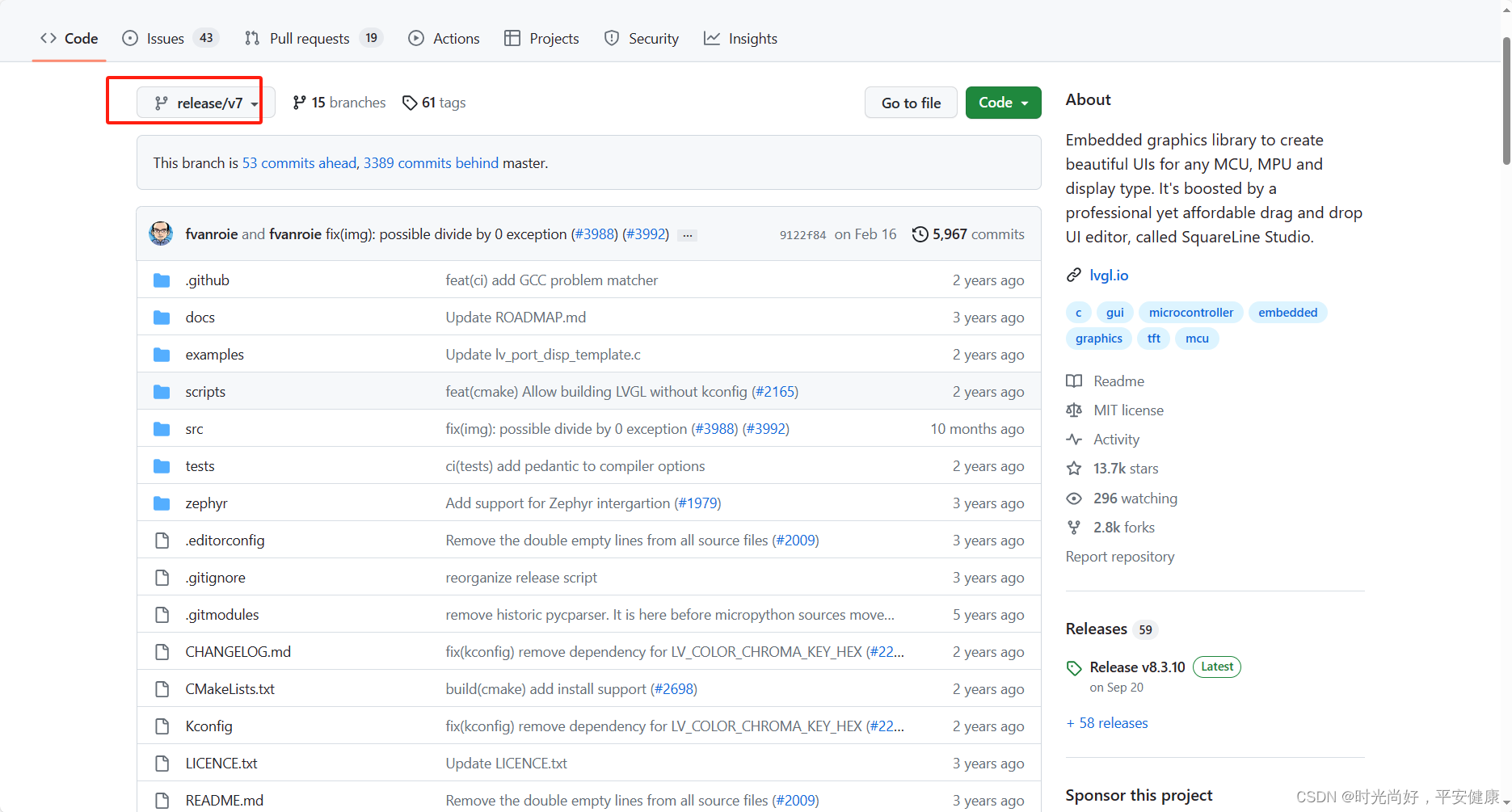This screenshot has height=812, width=1512.
Task: Open README.md file name
Action: (x=225, y=801)
